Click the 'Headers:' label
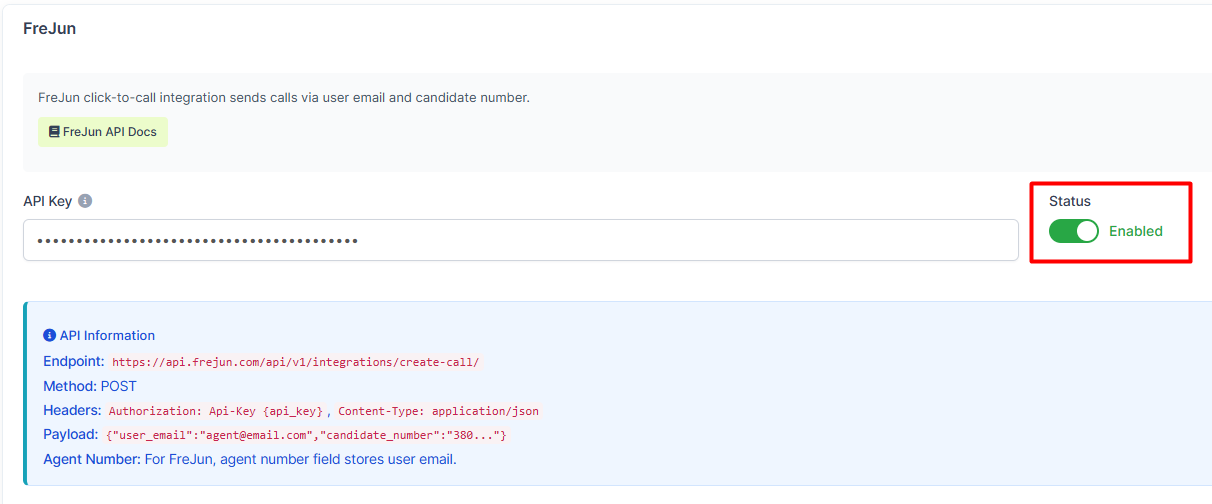The width and height of the screenshot is (1212, 504). pyautogui.click(x=72, y=410)
